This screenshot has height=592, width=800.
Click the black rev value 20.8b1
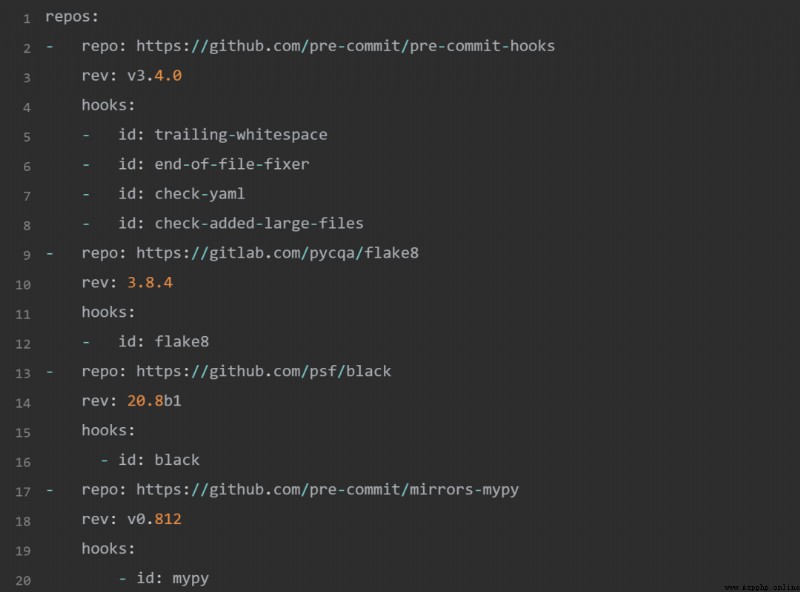pyautogui.click(x=154, y=401)
